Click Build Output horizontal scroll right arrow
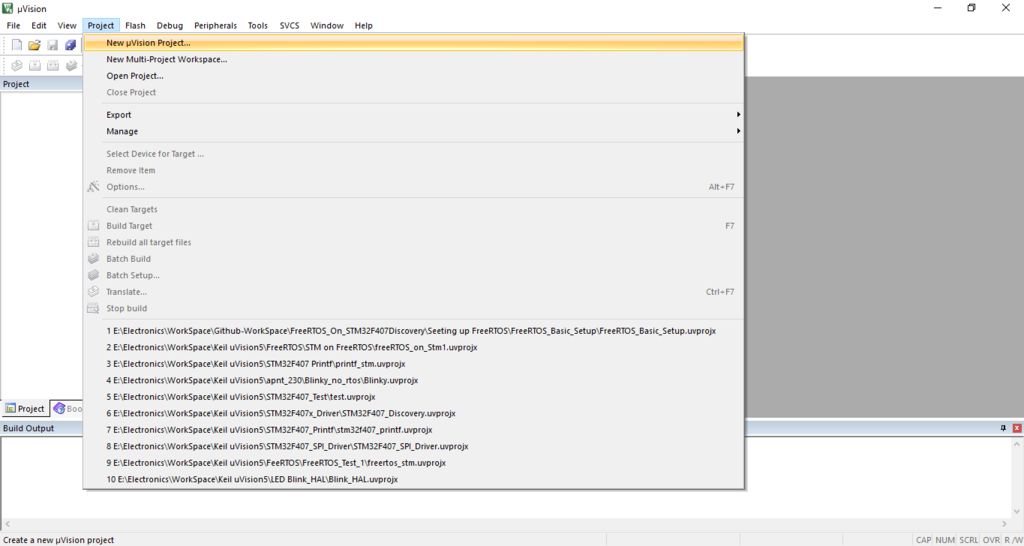 (1005, 524)
